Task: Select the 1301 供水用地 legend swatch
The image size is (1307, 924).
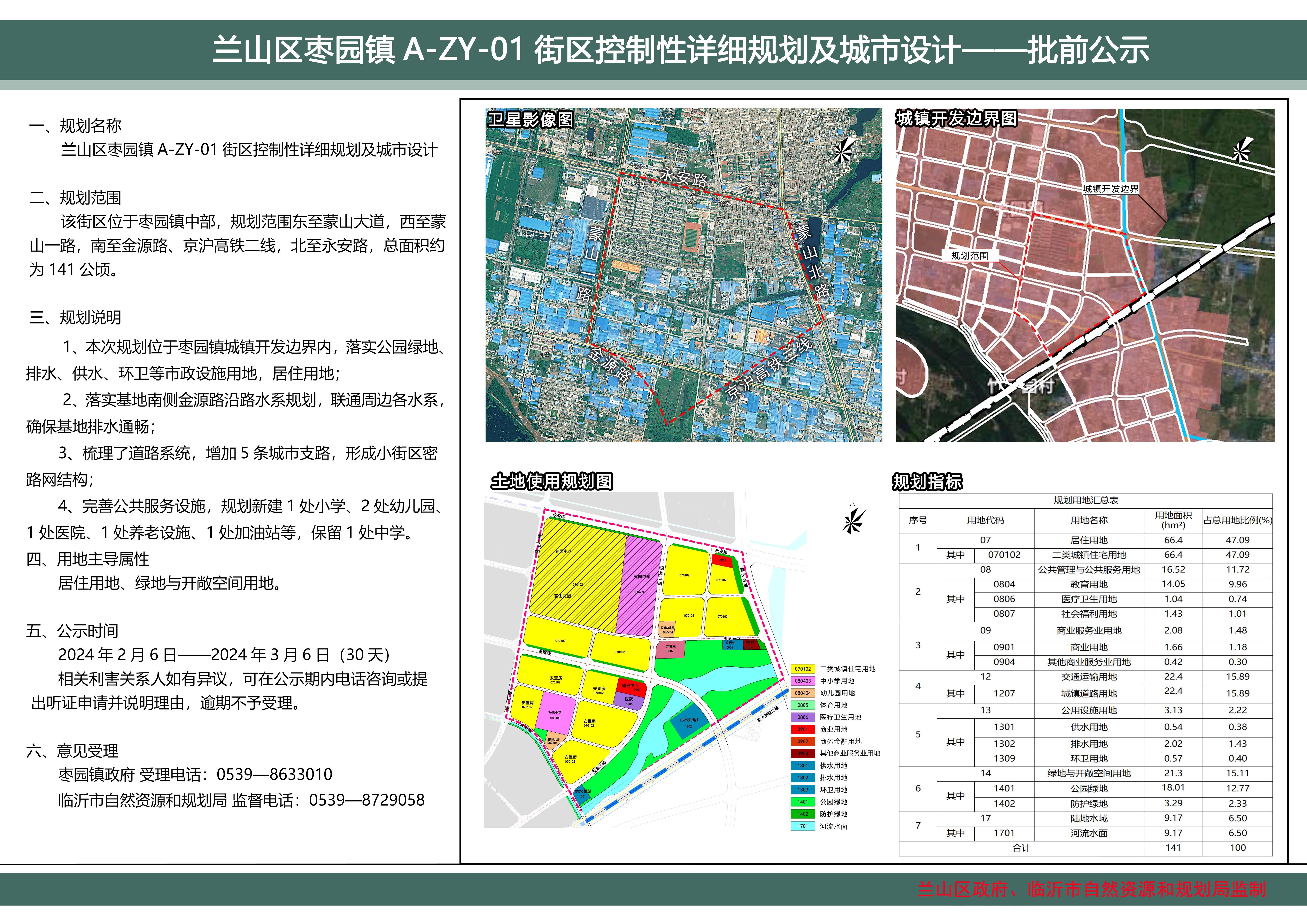Action: click(803, 766)
